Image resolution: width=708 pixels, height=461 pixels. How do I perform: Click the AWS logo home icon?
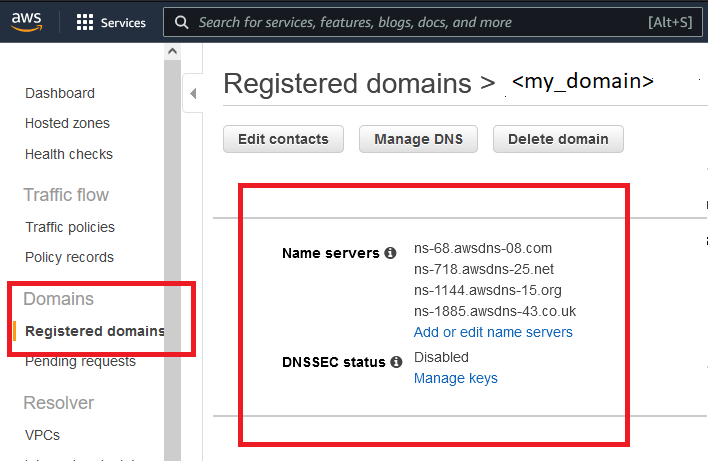coord(27,21)
